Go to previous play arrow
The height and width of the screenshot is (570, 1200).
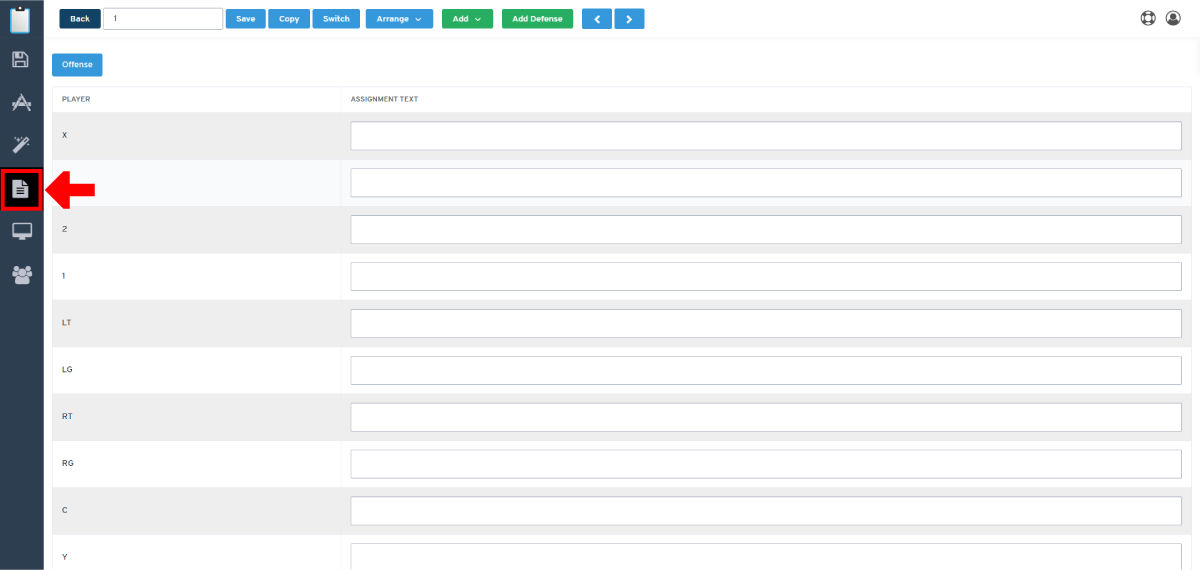(596, 19)
